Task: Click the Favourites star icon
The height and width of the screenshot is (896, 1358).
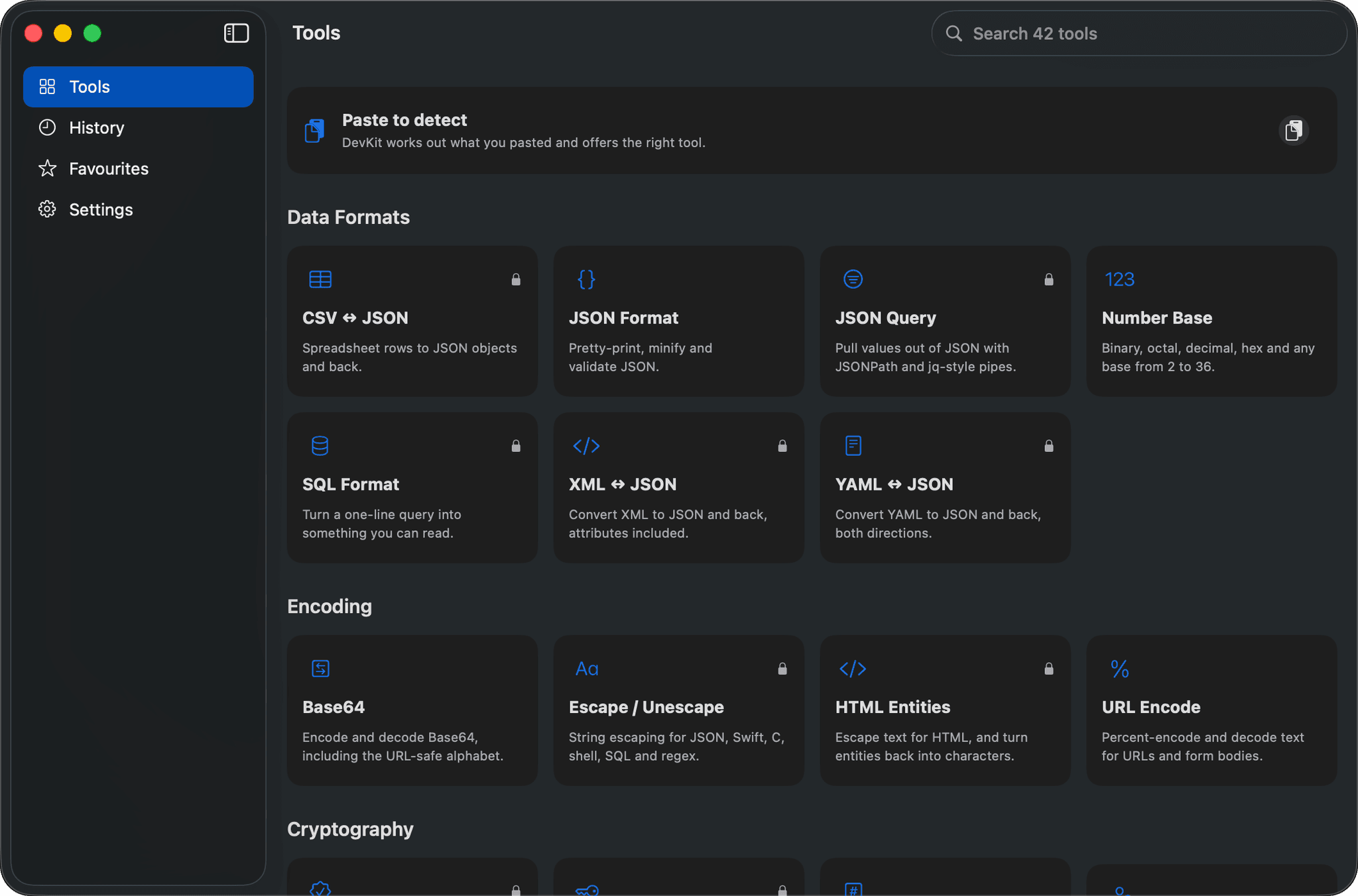Action: (x=47, y=168)
